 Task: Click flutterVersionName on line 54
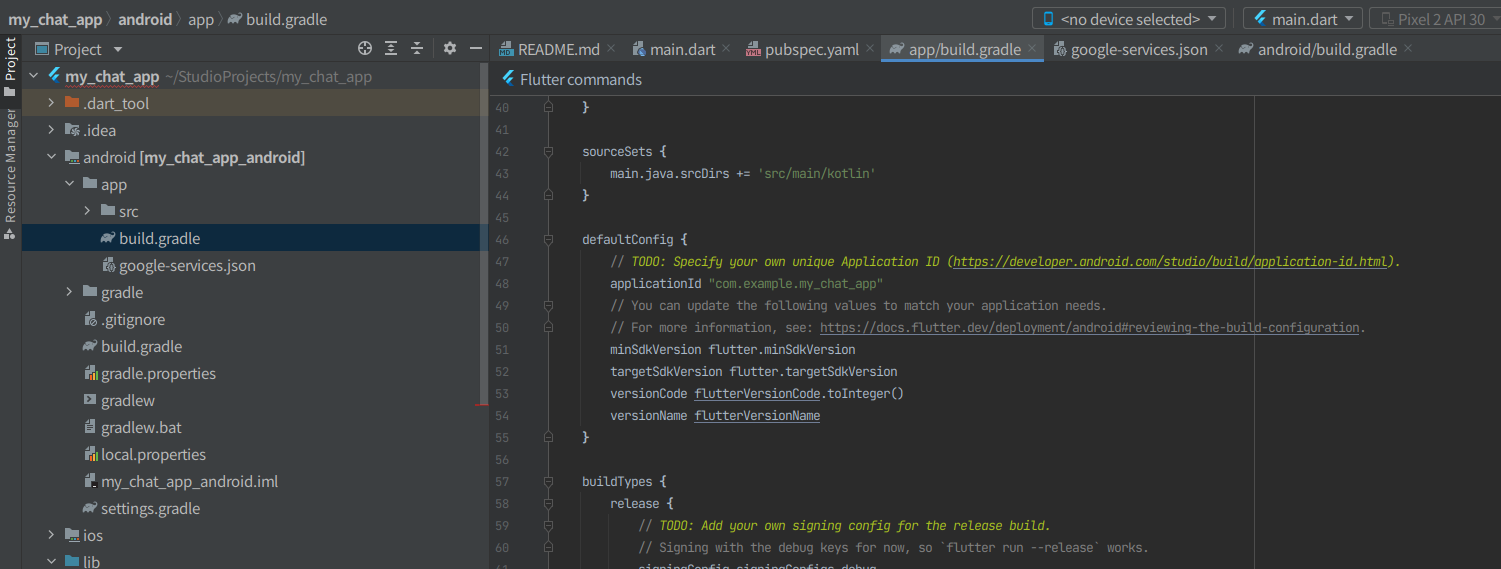[757, 416]
